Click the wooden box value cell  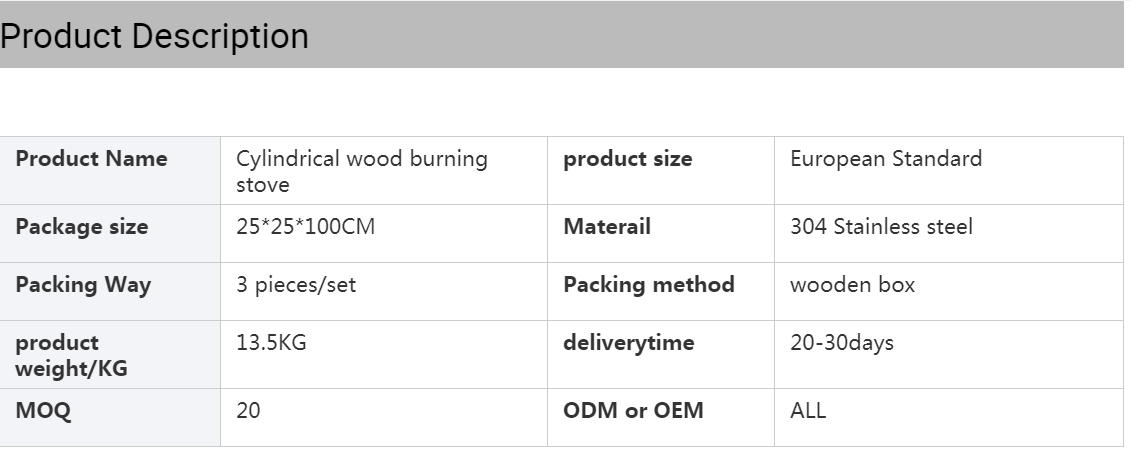click(x=949, y=292)
